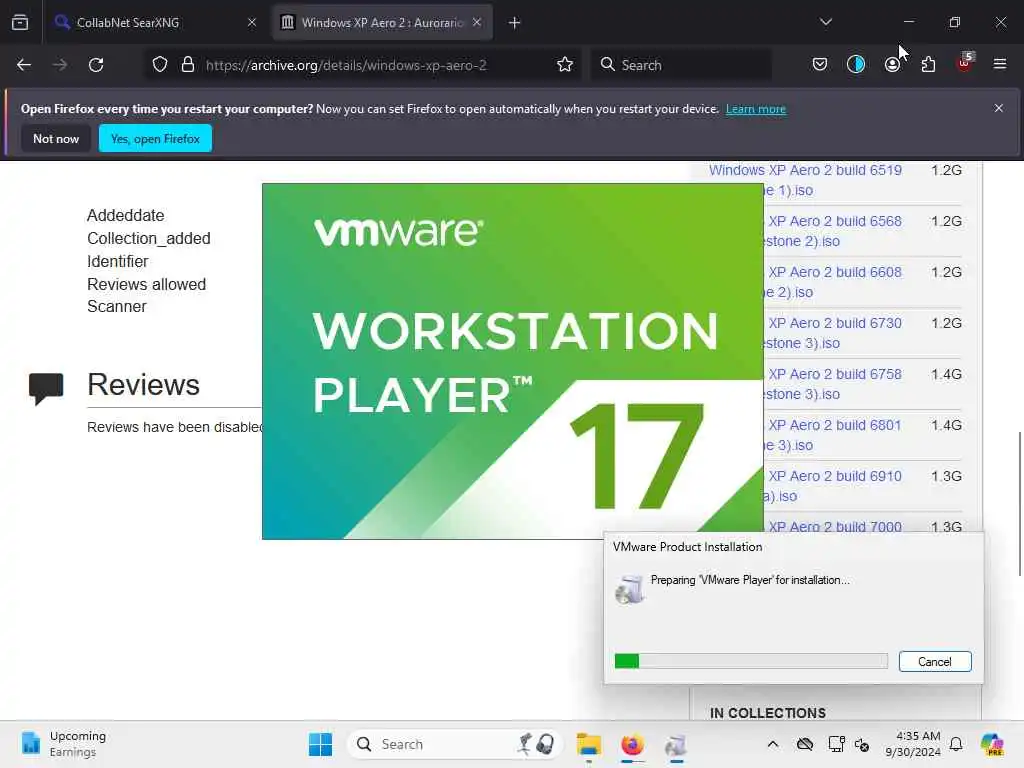Click the VMware installer disc icon
1024x768 pixels.
tap(630, 589)
